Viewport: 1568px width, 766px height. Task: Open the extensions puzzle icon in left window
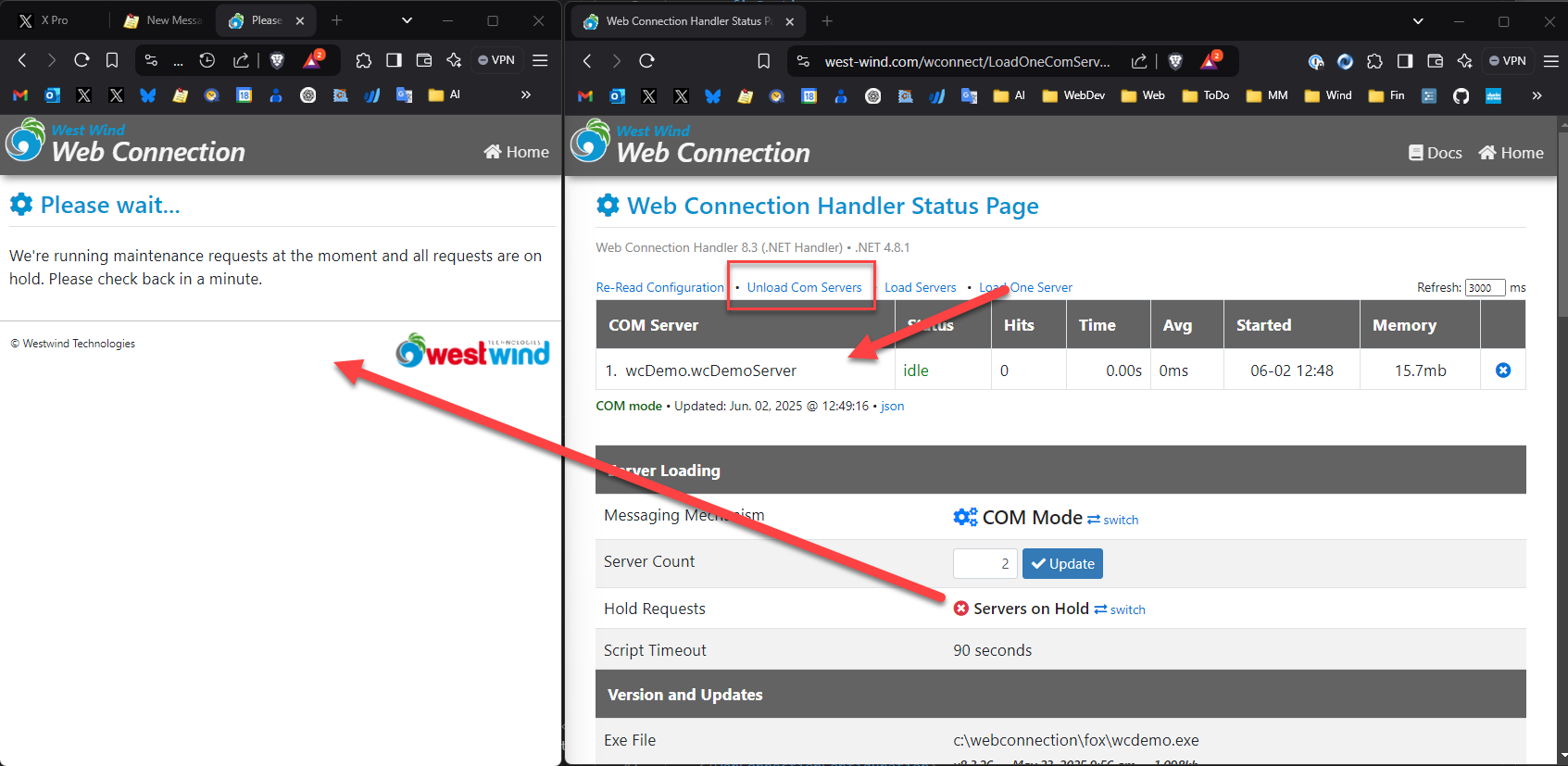click(363, 60)
